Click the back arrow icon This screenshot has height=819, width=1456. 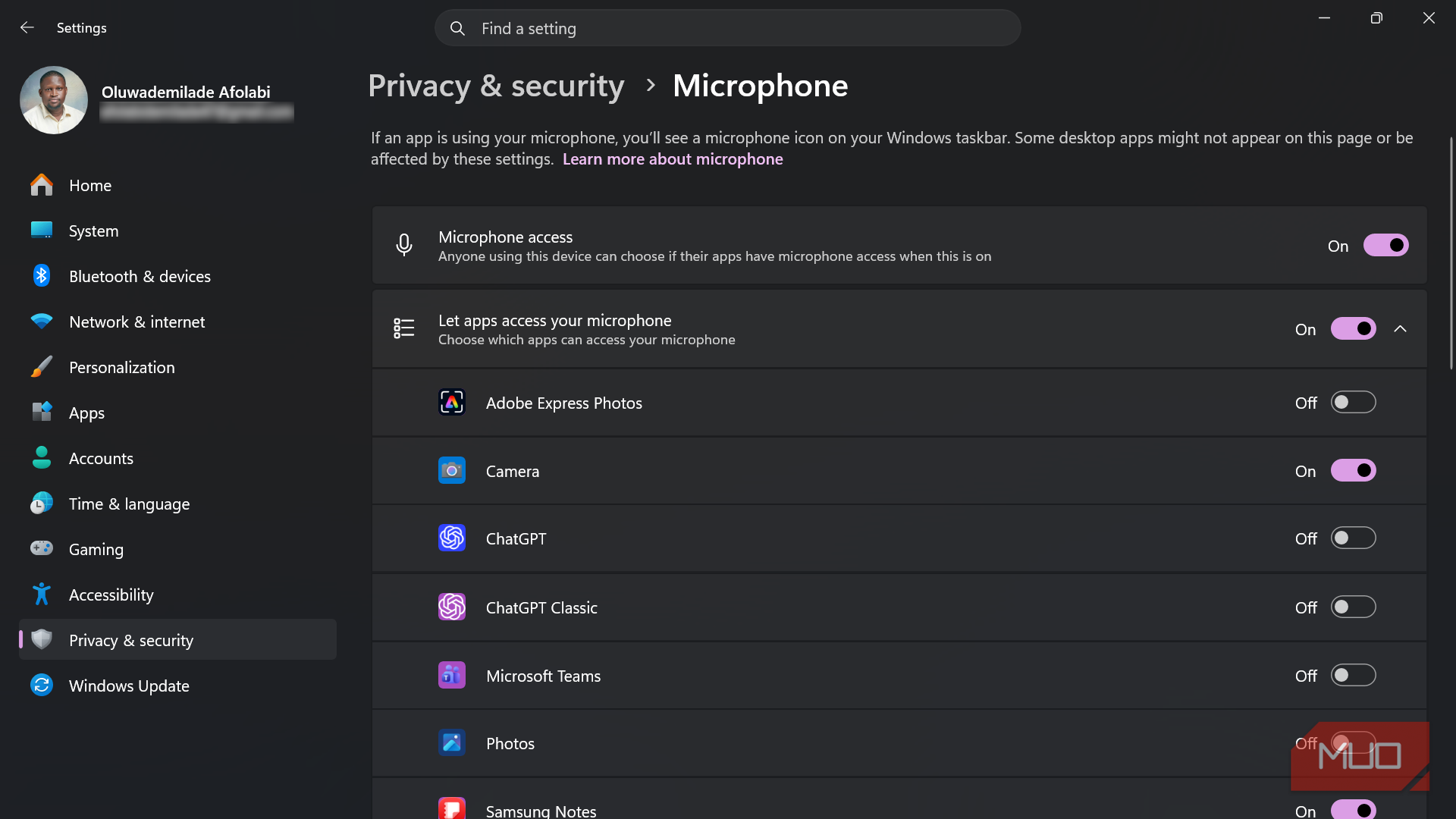coord(27,28)
